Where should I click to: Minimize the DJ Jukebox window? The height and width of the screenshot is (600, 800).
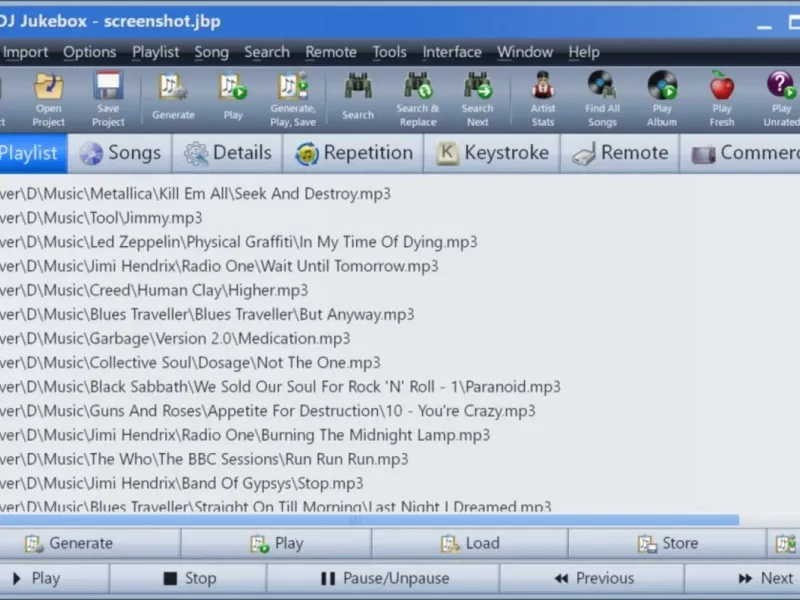tap(764, 23)
